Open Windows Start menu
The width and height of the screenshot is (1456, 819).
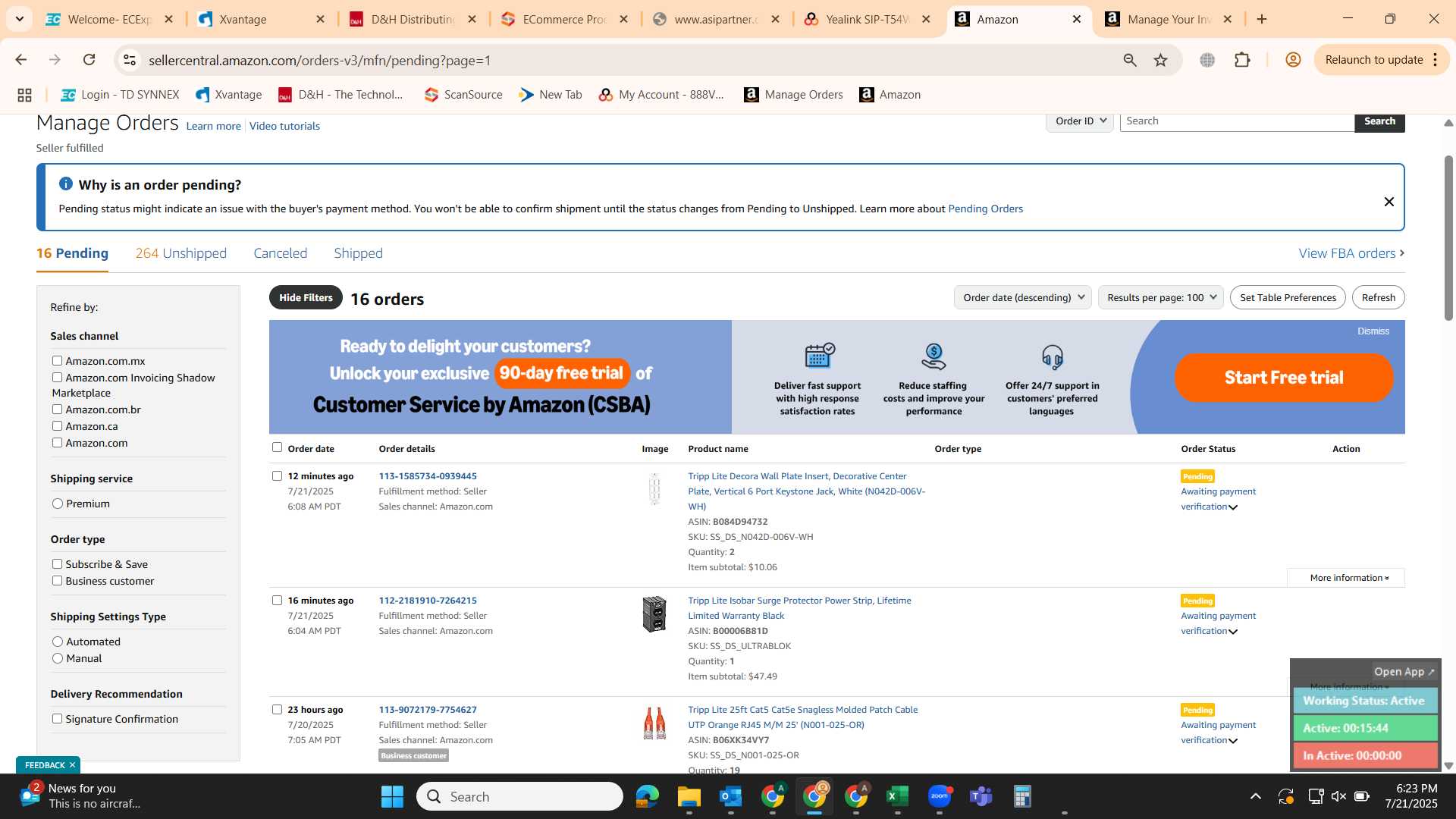(x=392, y=796)
